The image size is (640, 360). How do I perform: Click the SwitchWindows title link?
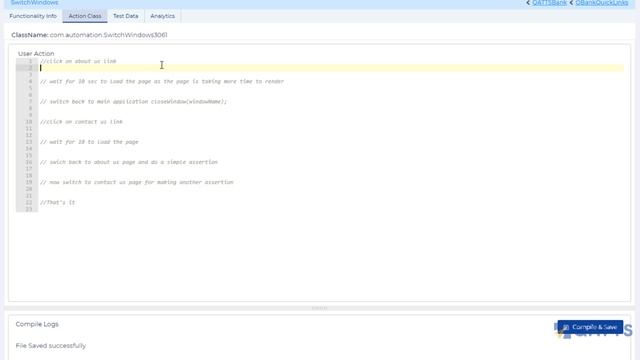point(34,3)
